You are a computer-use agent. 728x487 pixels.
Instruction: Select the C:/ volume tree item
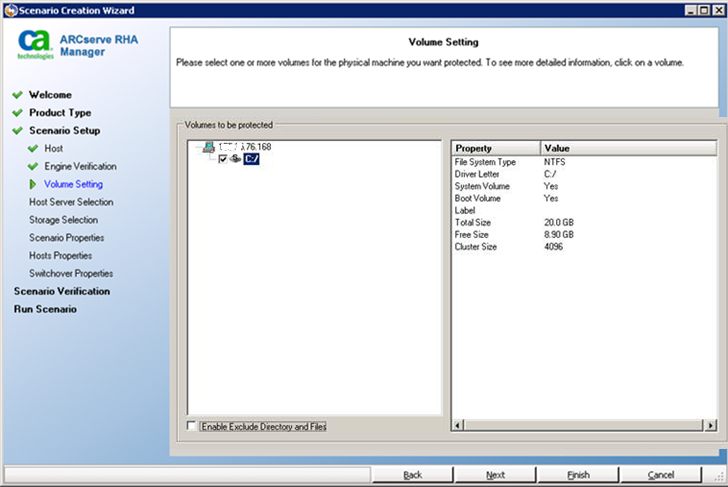(252, 159)
